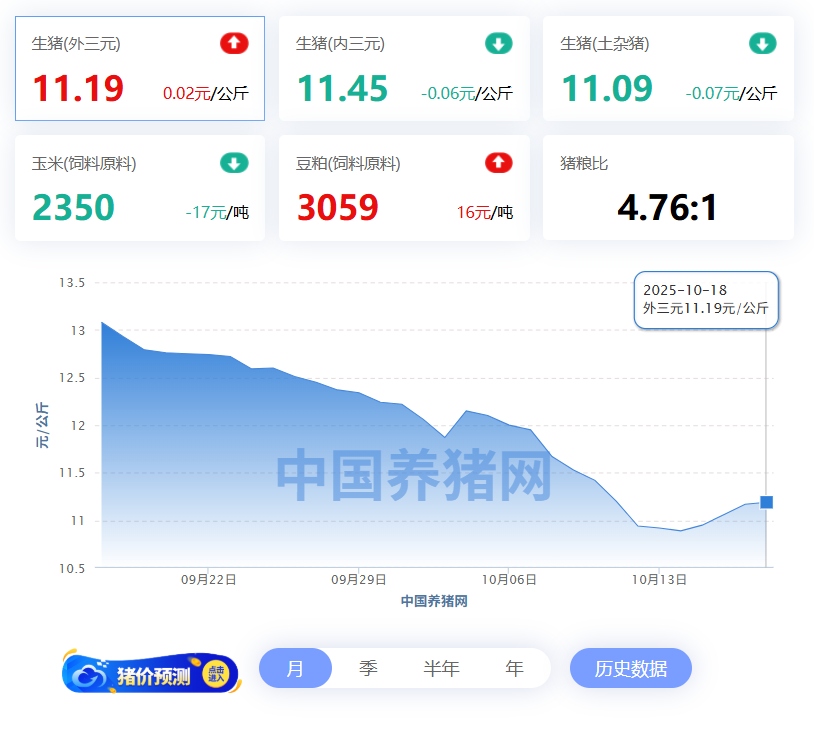Screen dimensions: 814x731
Task: Click the yellow 点击进入 badge
Action: pos(215,674)
